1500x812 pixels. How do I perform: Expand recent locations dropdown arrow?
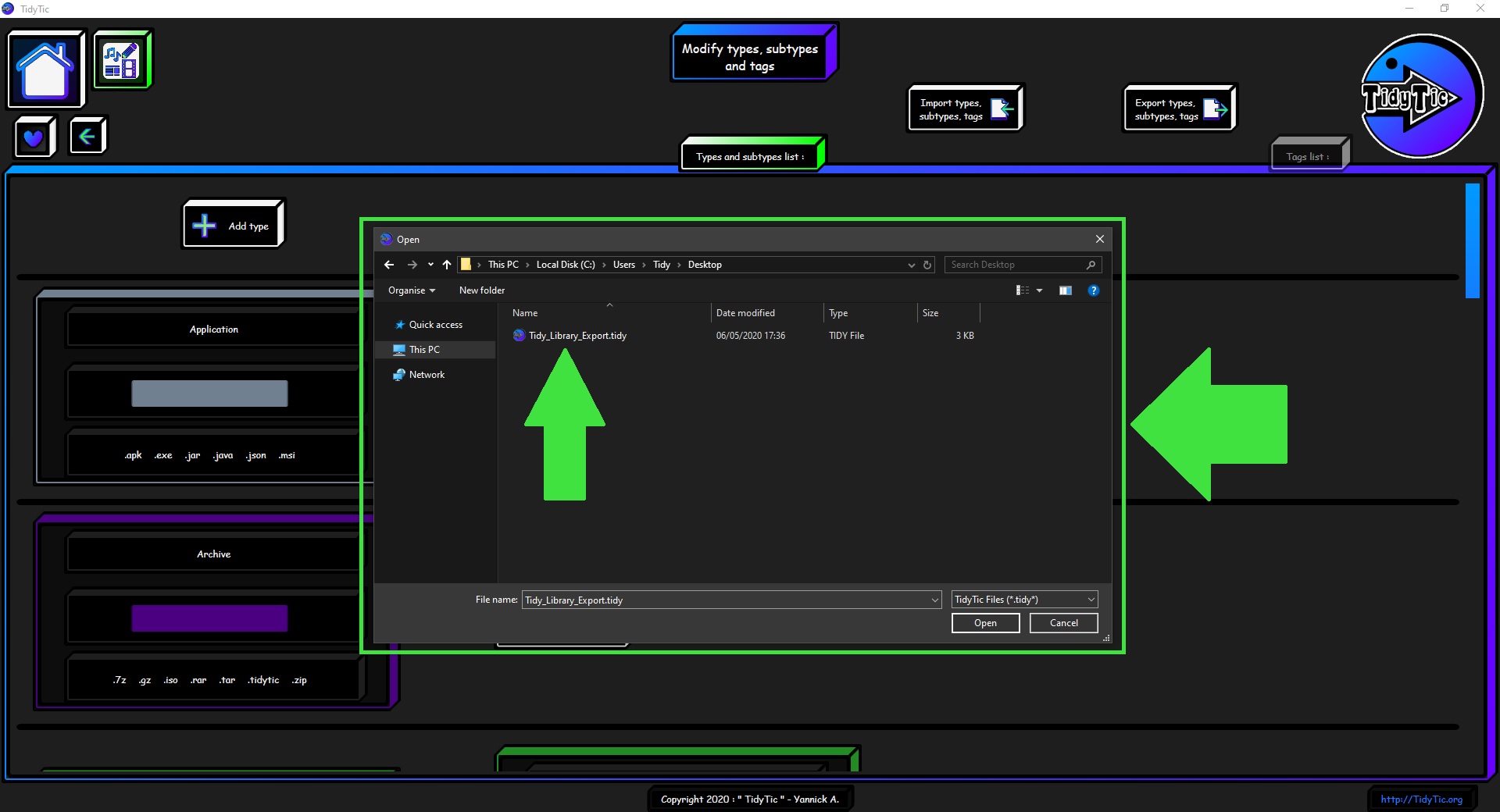click(x=430, y=265)
